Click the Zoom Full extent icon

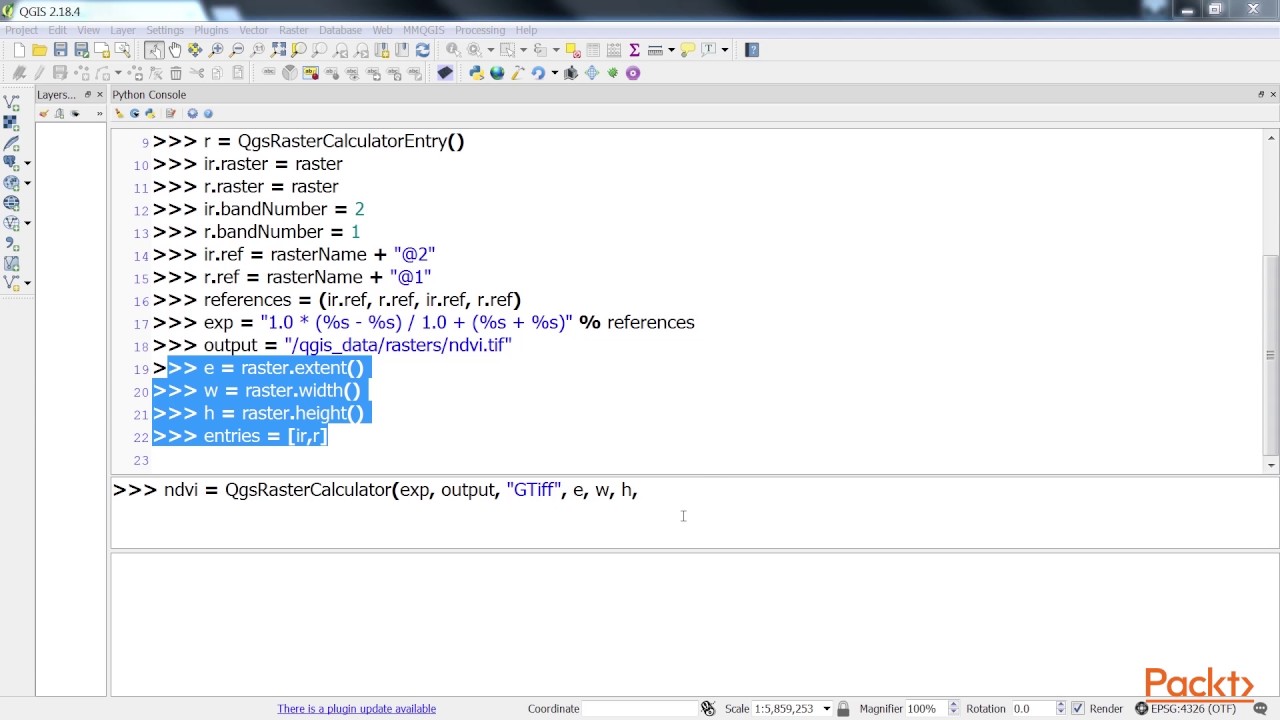tap(279, 50)
